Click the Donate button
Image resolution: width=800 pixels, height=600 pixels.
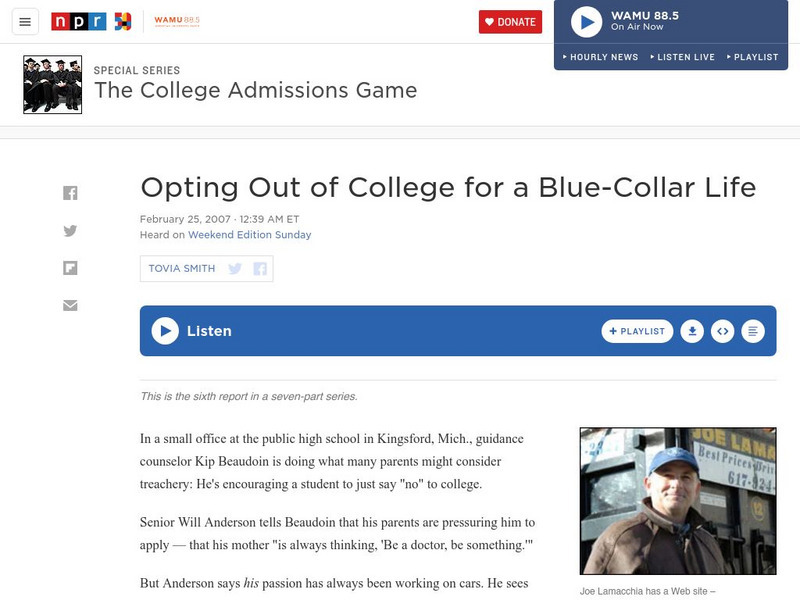510,20
